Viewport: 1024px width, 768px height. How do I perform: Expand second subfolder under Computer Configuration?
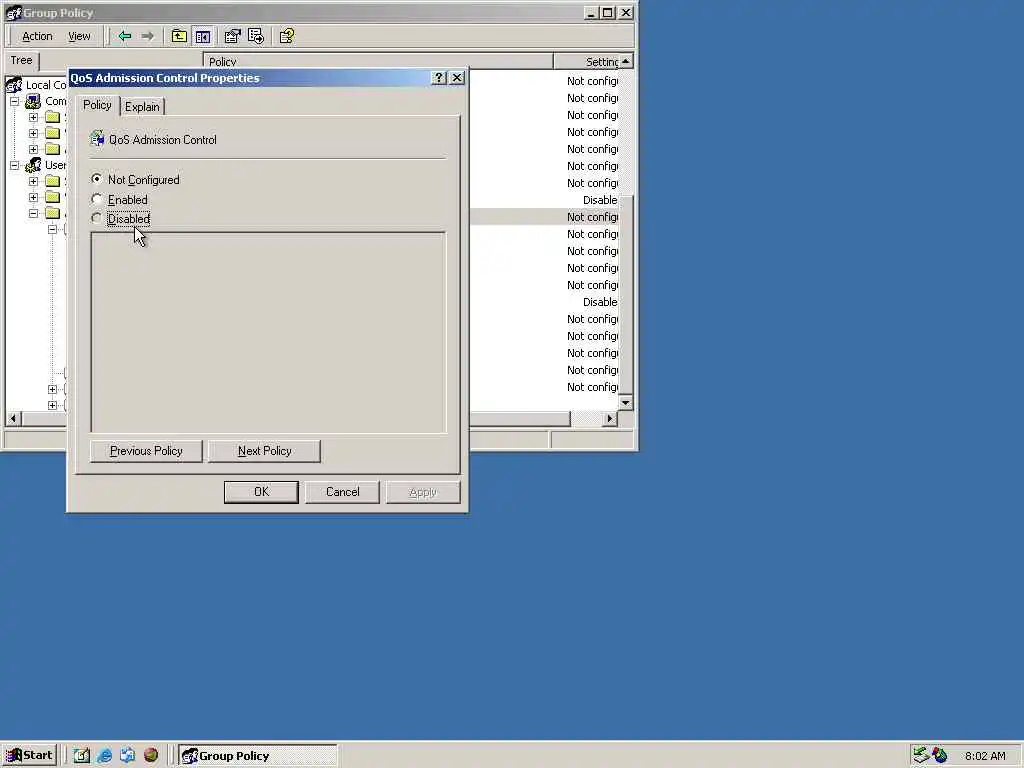33,133
